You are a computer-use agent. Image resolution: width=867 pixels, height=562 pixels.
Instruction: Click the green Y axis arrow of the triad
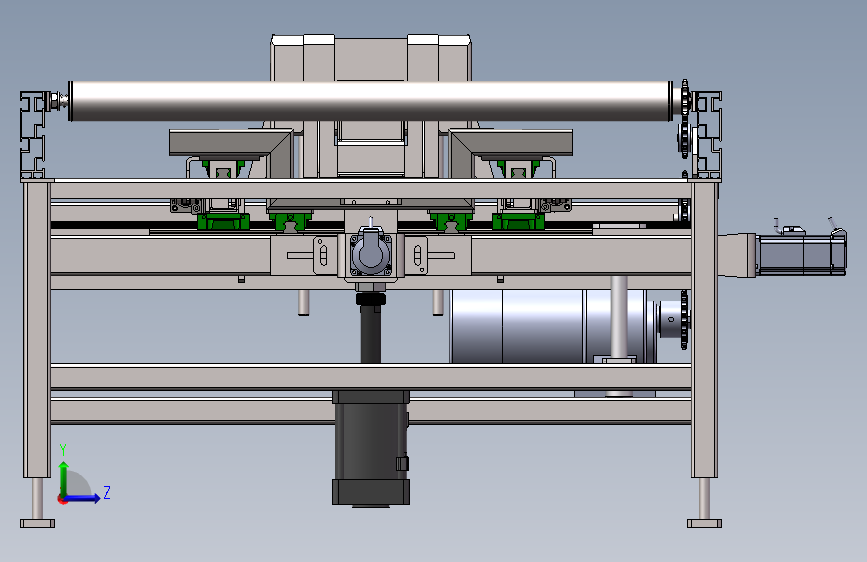click(x=64, y=478)
